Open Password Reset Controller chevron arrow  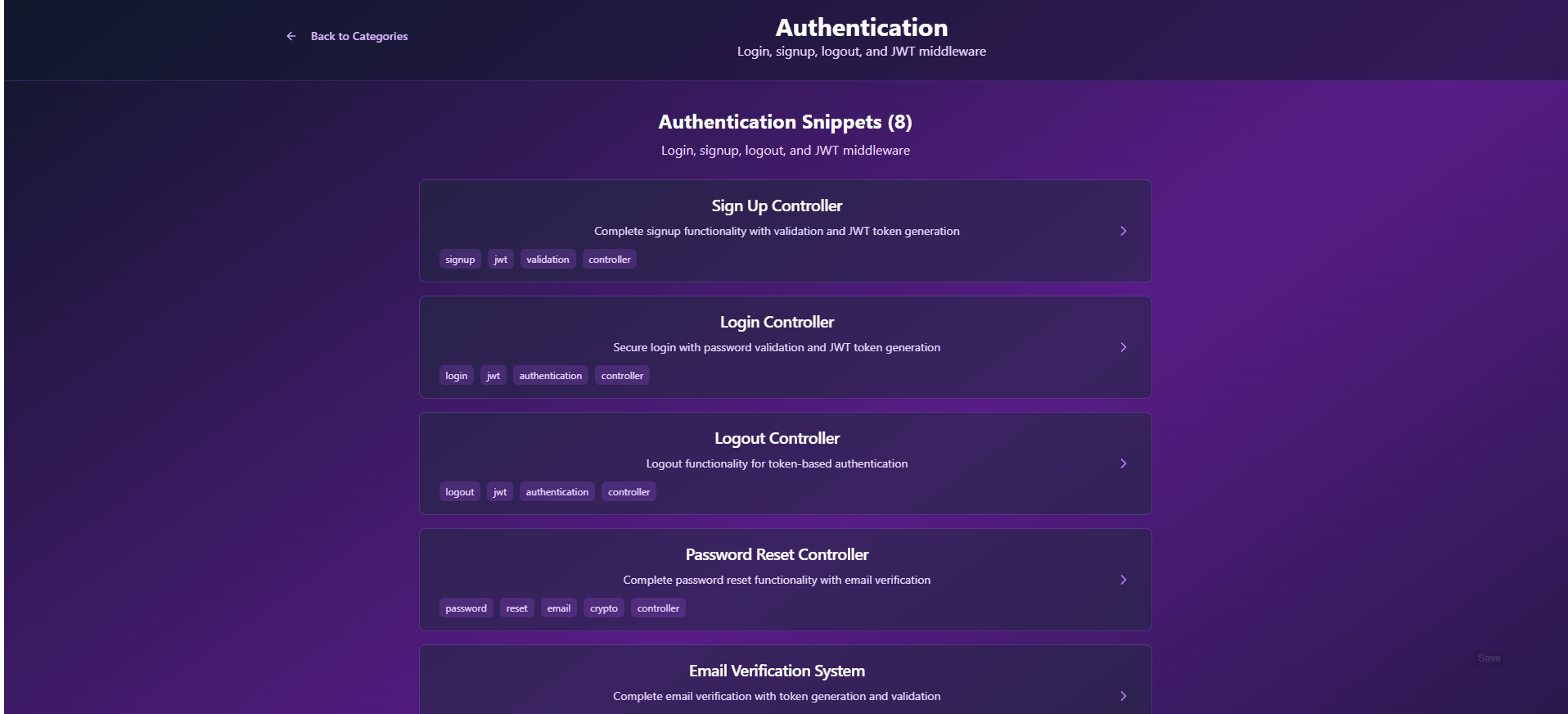pos(1123,580)
